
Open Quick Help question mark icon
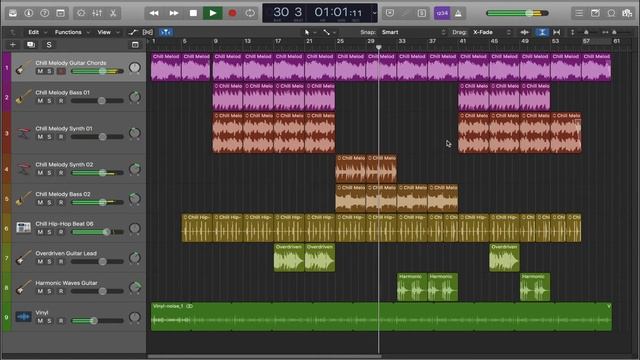pos(44,13)
